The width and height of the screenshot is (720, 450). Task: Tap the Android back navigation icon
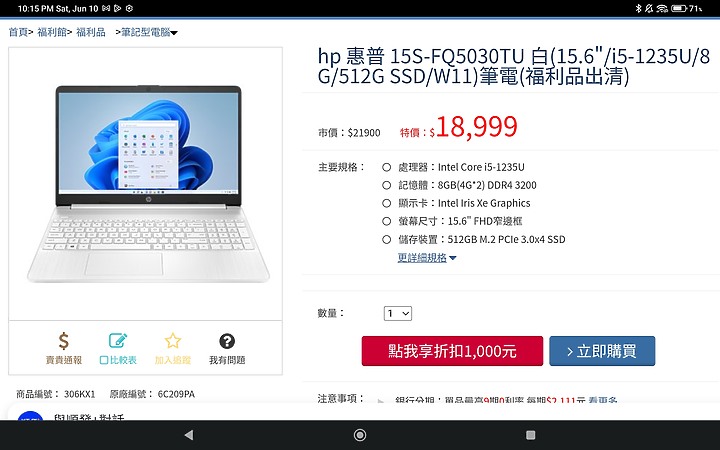(188, 435)
